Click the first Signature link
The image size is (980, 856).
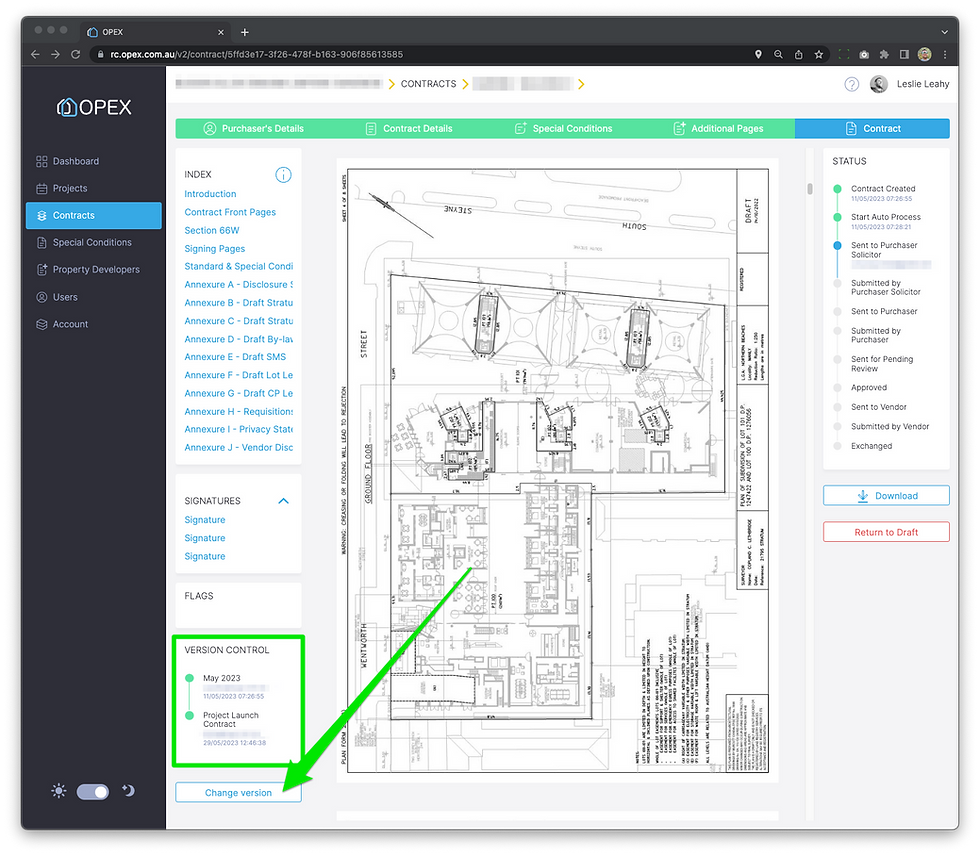coord(204,520)
